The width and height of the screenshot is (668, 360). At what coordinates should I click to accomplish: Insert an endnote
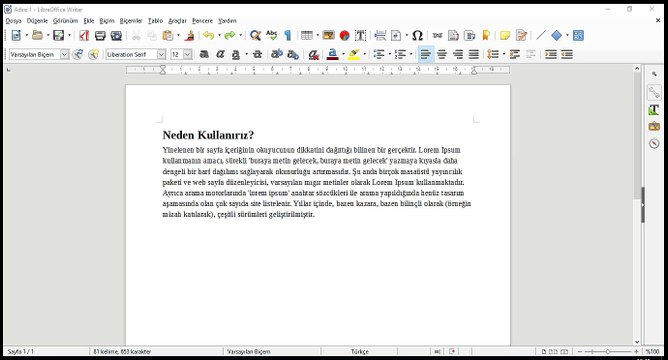[x=470, y=35]
